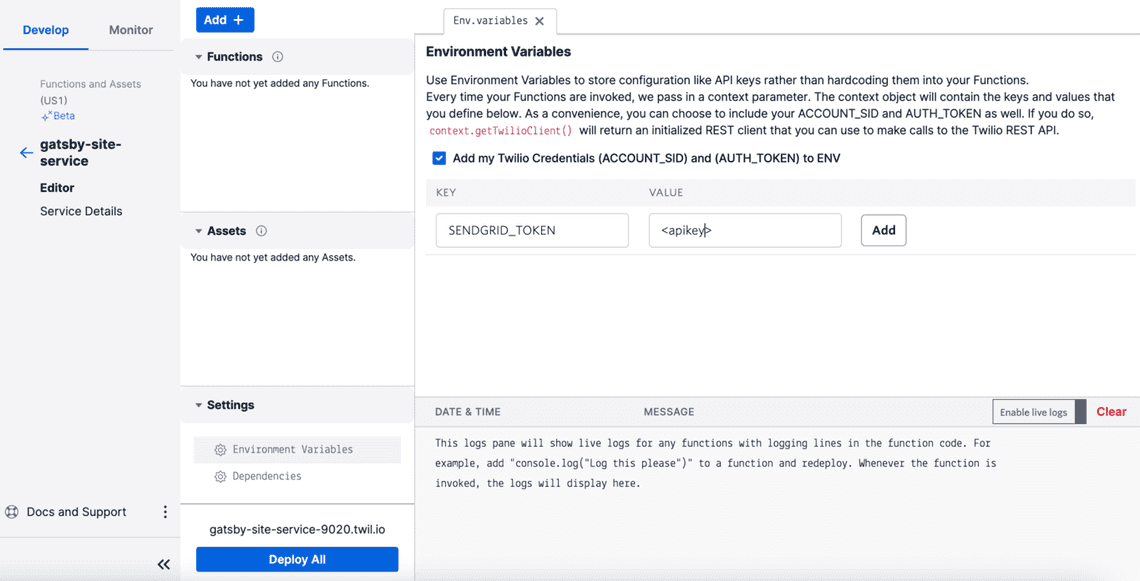
Task: Click the Docs and Support lifebuoy icon
Action: (12, 512)
